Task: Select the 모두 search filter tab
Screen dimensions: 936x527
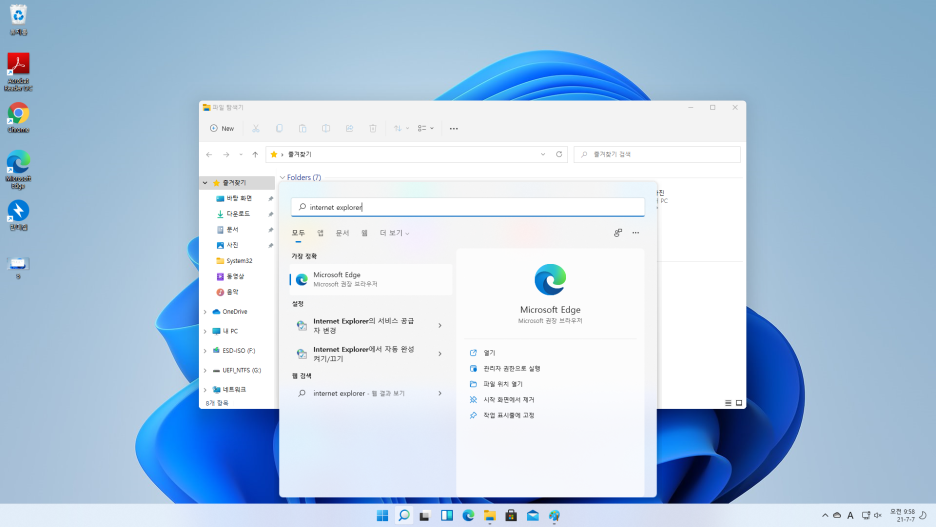Action: point(298,233)
